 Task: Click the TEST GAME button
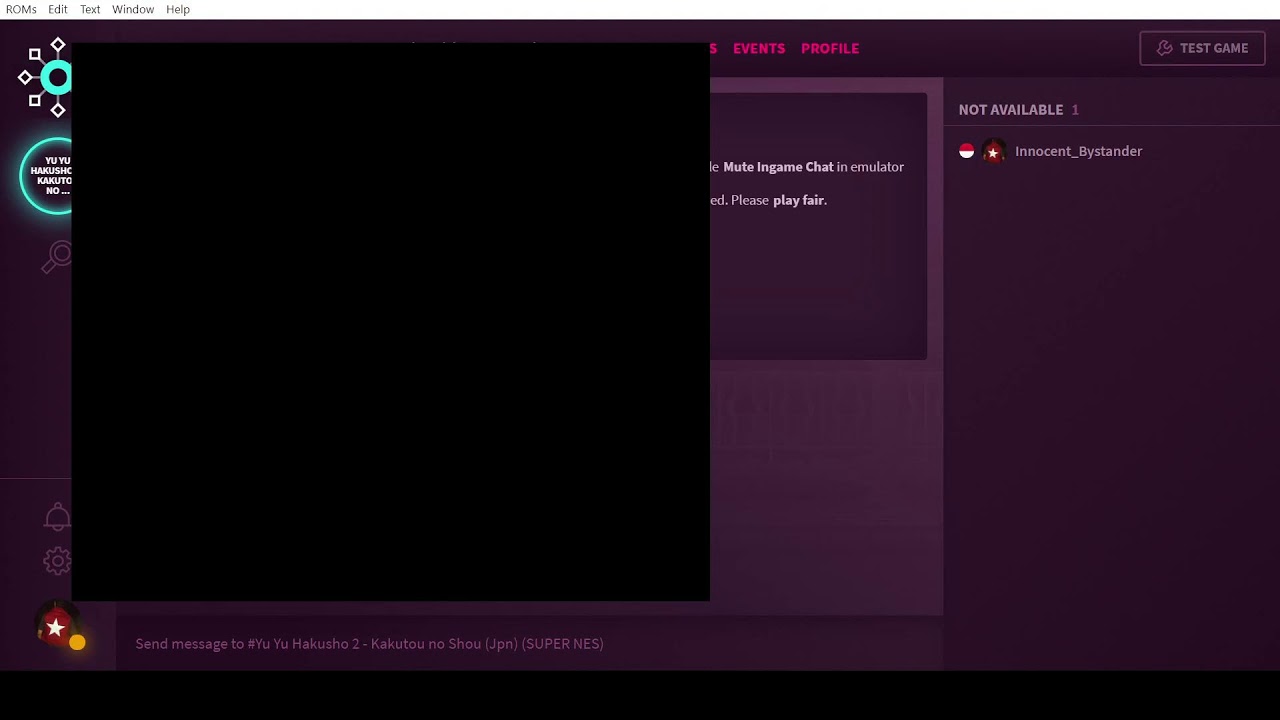(1202, 48)
